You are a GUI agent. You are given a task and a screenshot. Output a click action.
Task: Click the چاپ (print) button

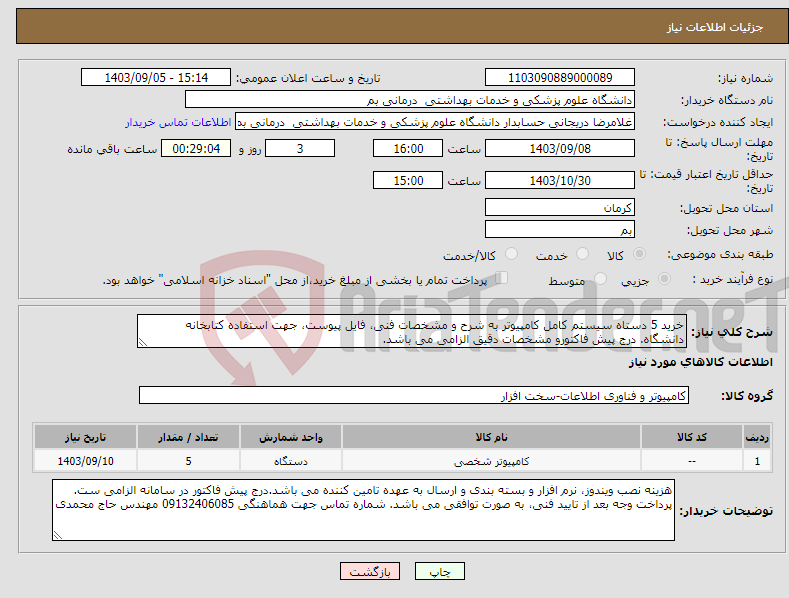coord(439,571)
